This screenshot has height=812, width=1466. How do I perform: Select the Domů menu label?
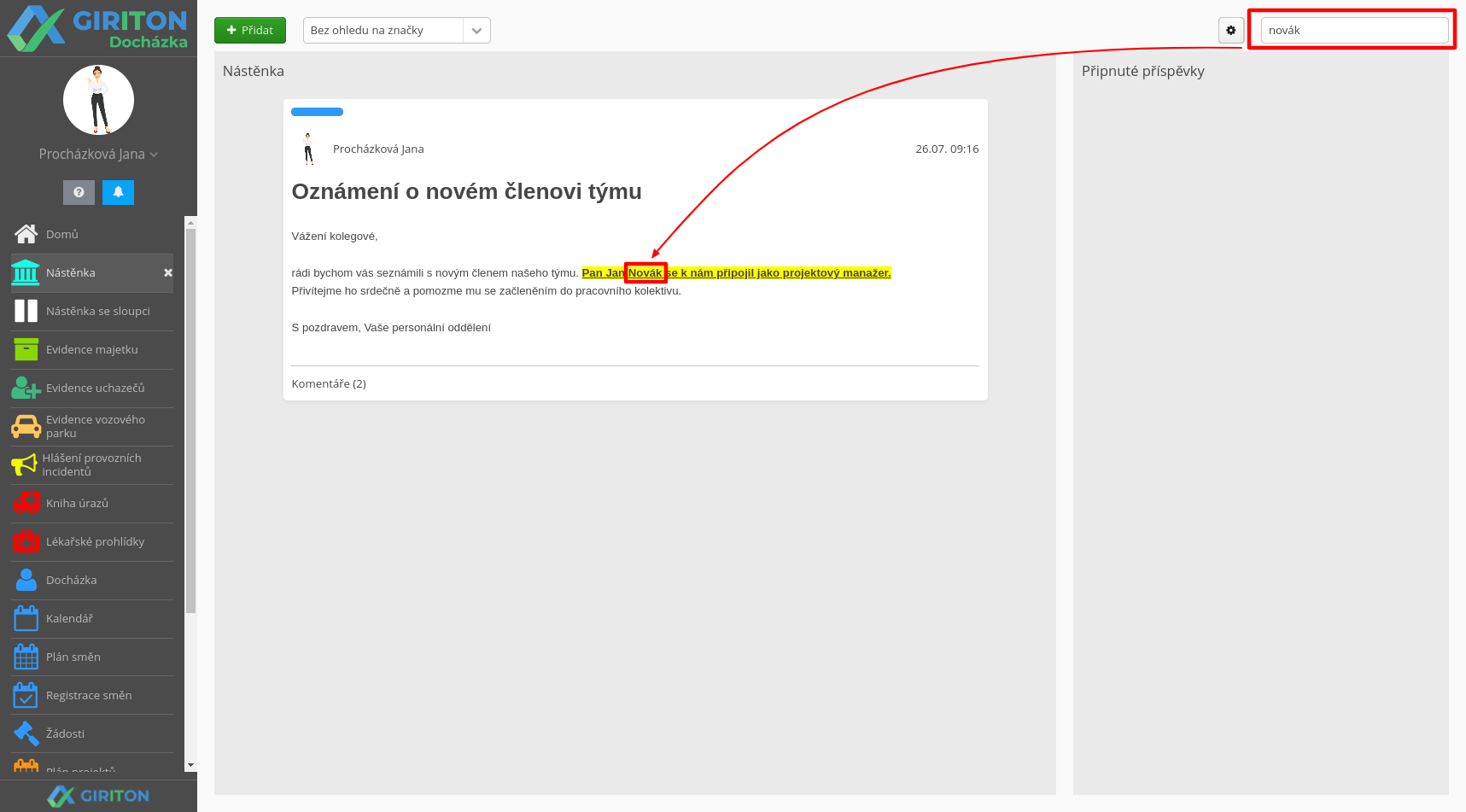click(x=62, y=234)
